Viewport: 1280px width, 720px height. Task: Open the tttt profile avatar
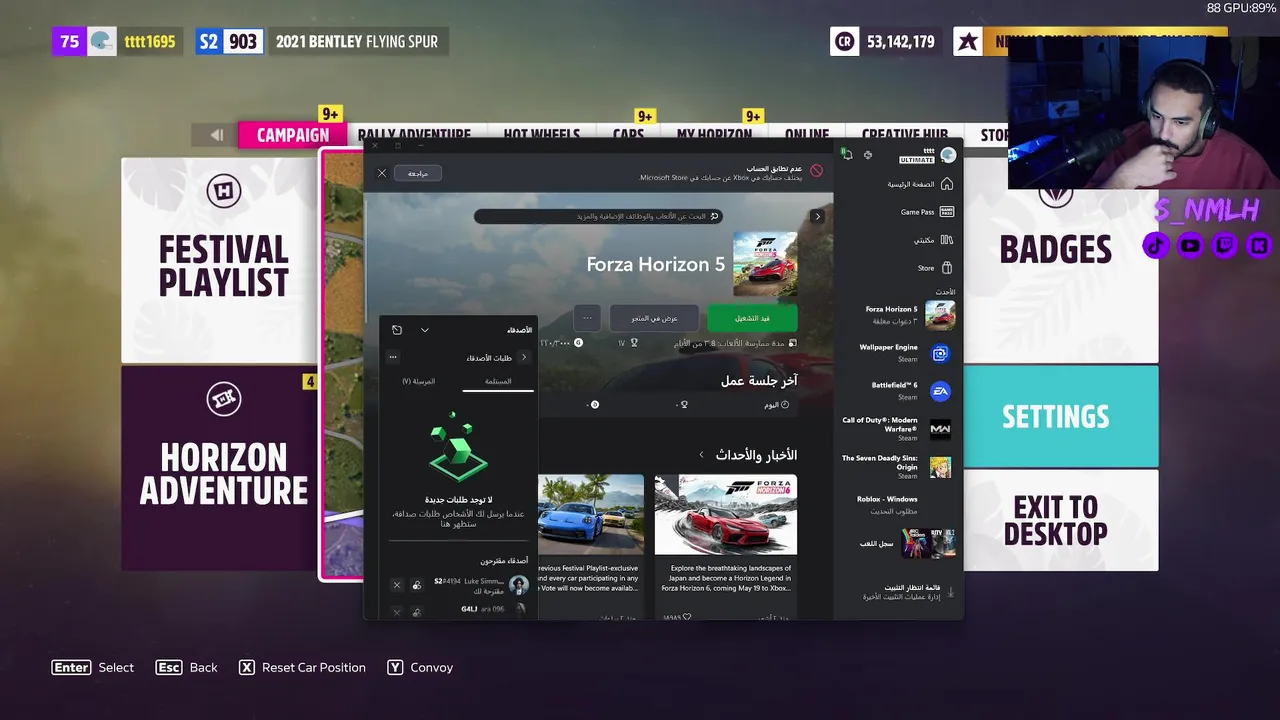pos(948,155)
